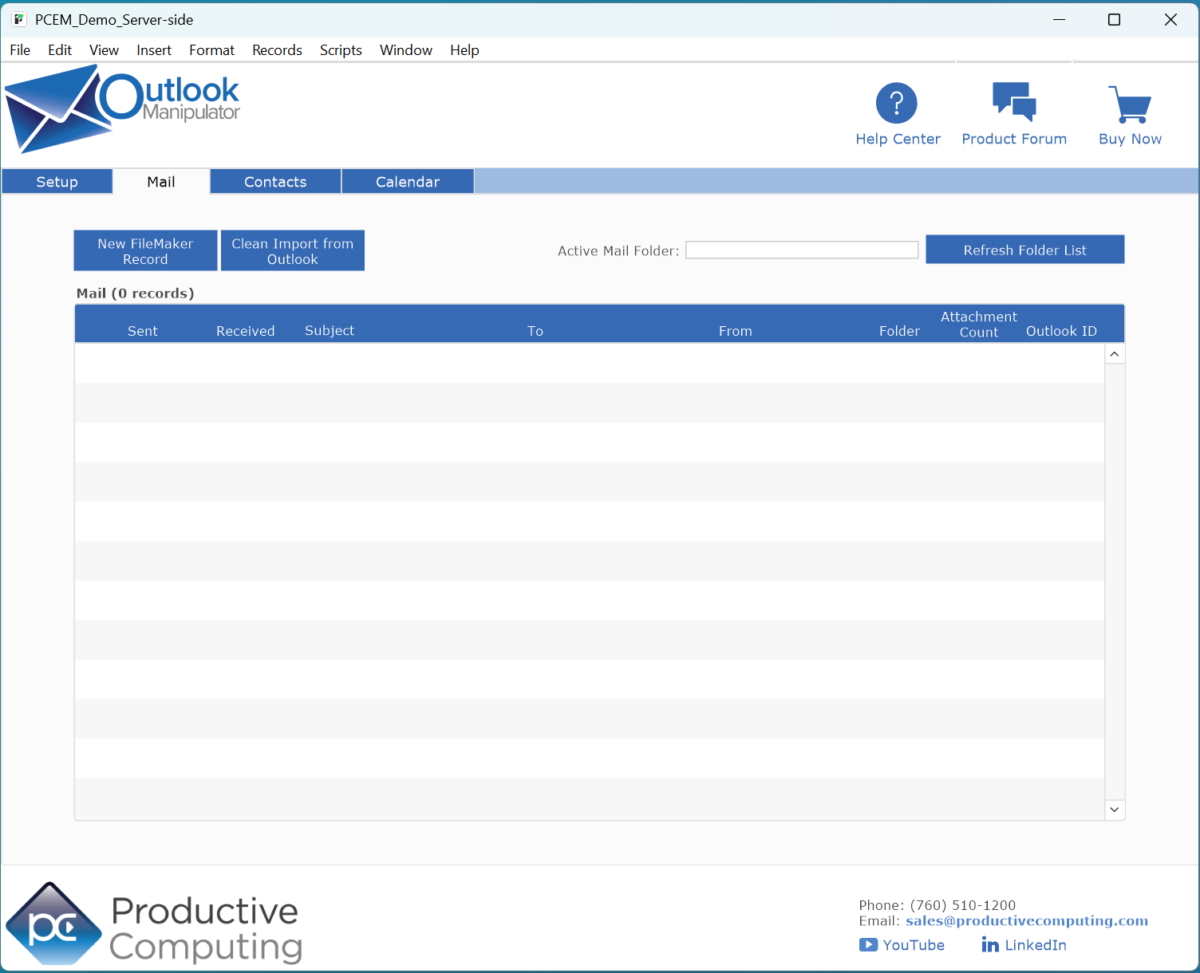Switch to the Contacts tab

pyautogui.click(x=275, y=182)
